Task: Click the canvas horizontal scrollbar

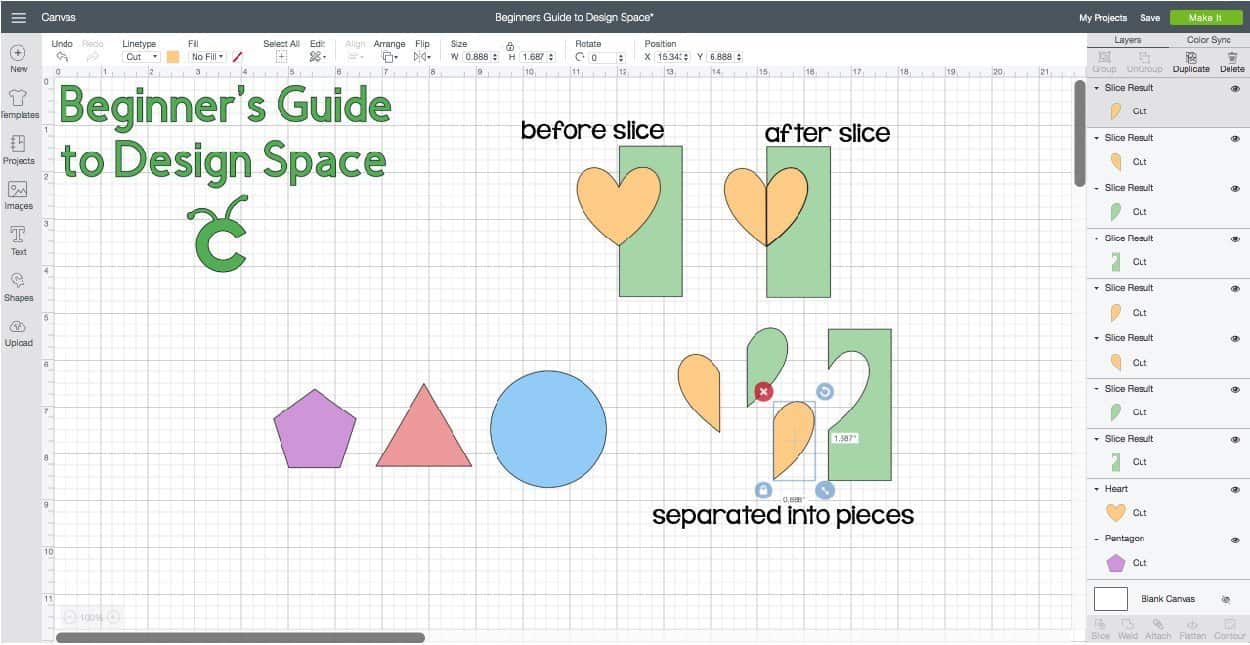Action: [x=240, y=637]
